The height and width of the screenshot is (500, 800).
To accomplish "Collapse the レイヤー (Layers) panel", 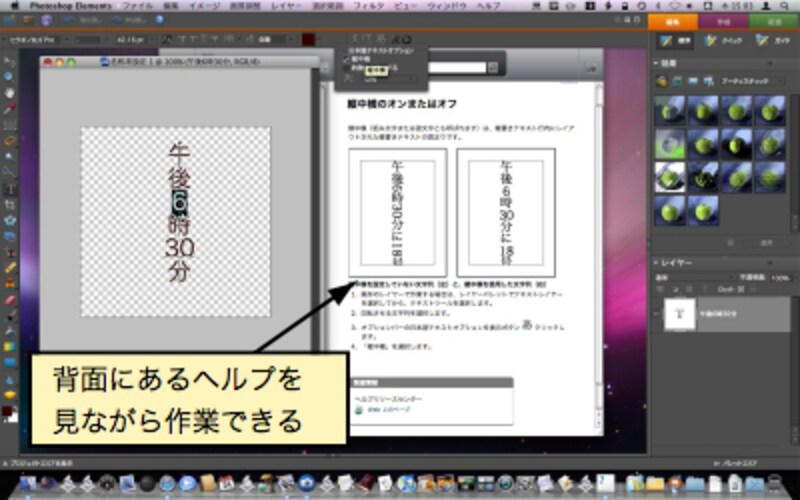I will (657, 263).
